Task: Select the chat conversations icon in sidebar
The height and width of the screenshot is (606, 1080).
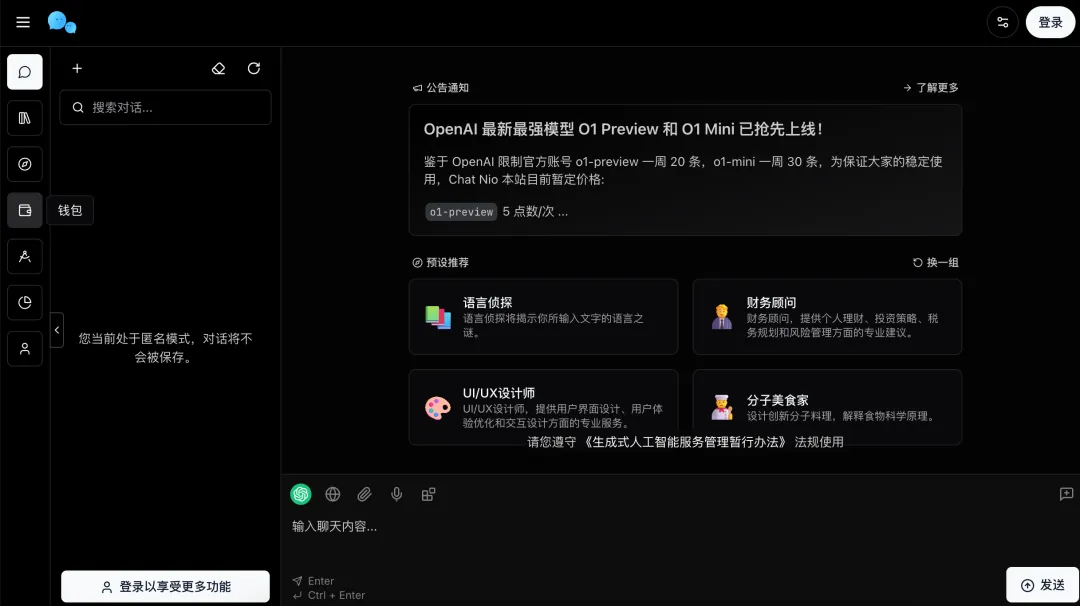Action: pyautogui.click(x=25, y=71)
